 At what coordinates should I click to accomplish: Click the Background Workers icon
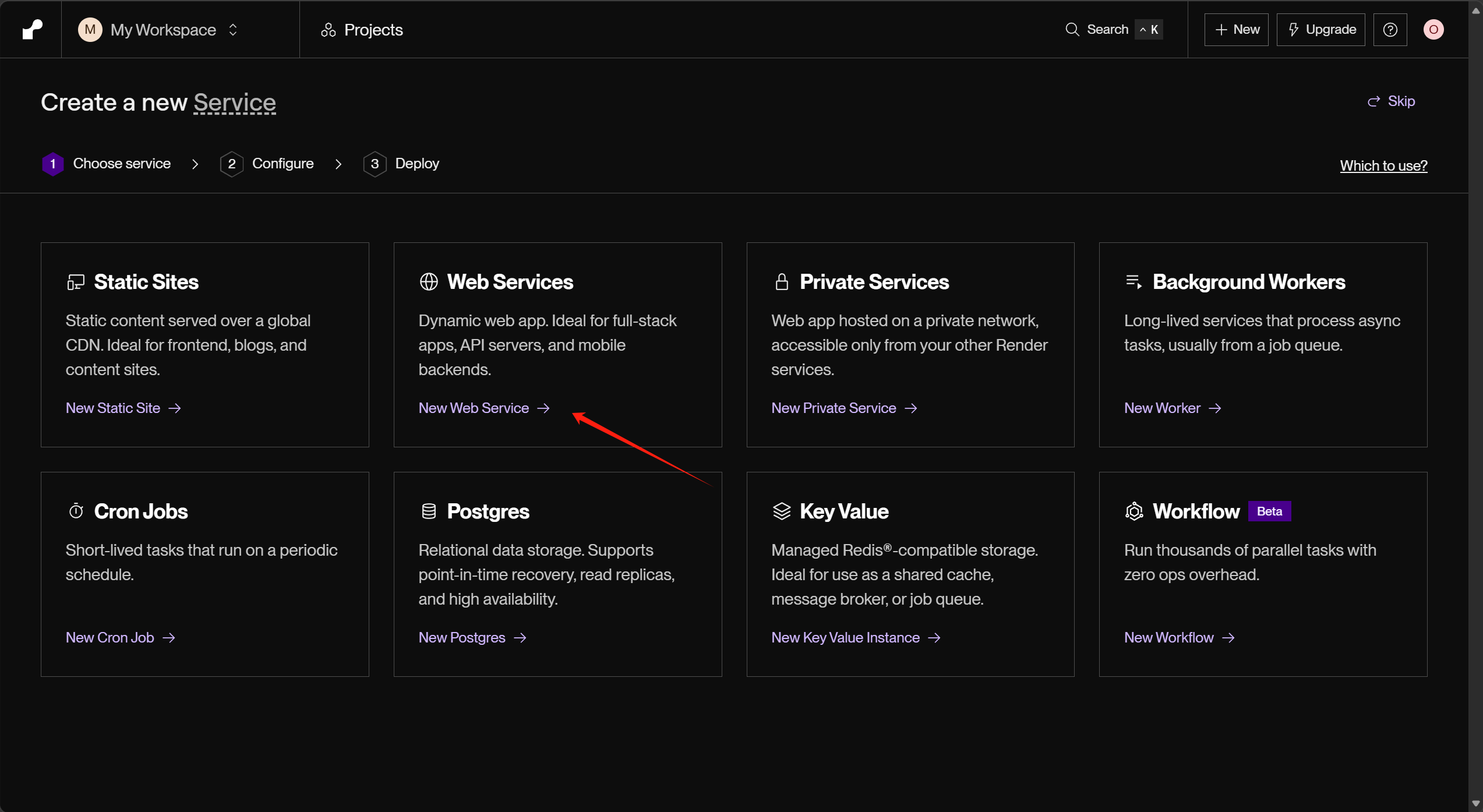point(1134,282)
